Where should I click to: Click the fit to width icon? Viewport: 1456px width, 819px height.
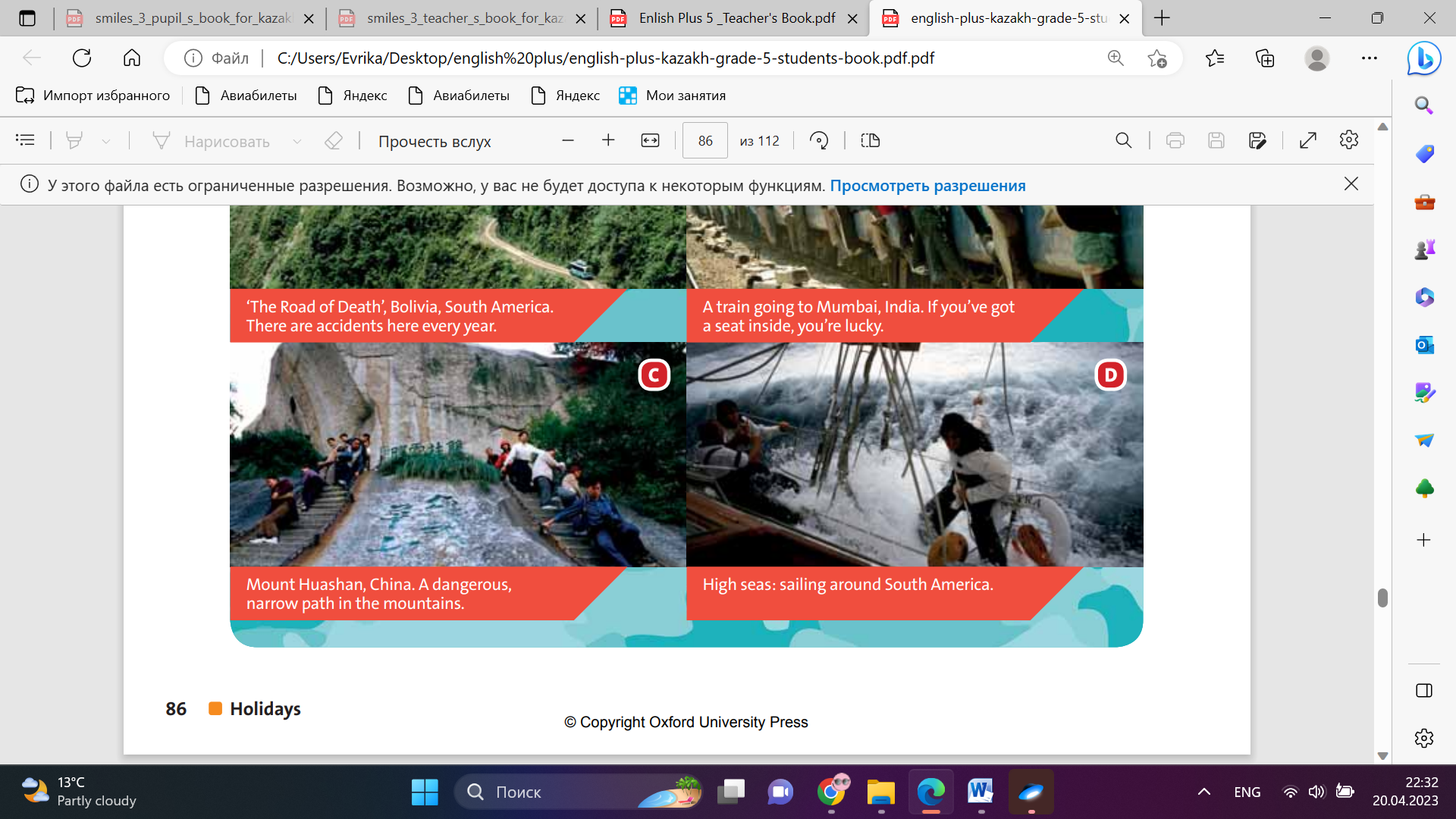[x=650, y=141]
